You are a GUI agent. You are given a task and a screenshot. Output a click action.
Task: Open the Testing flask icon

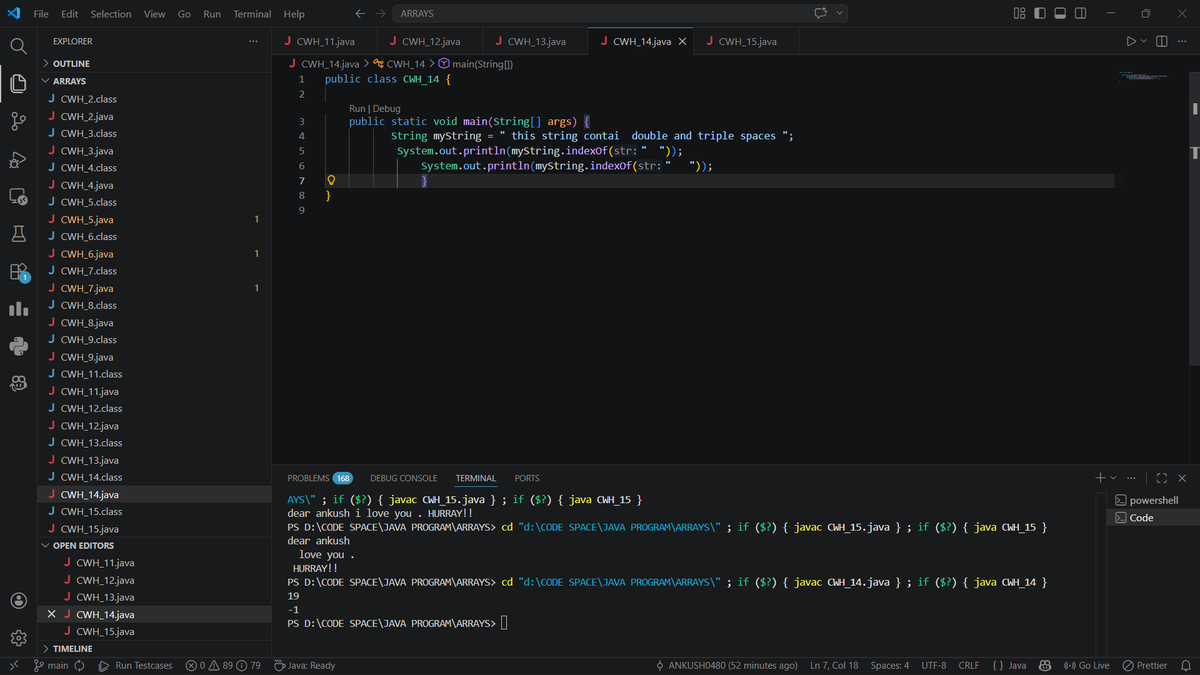pyautogui.click(x=18, y=234)
